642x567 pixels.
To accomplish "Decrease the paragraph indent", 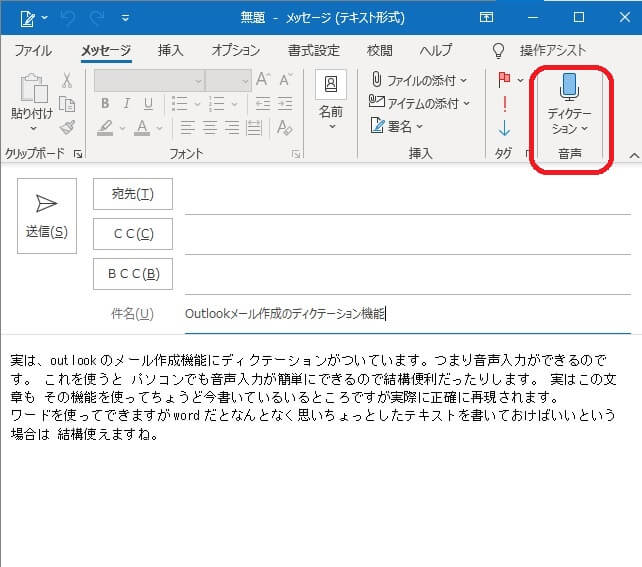I will [x=262, y=104].
